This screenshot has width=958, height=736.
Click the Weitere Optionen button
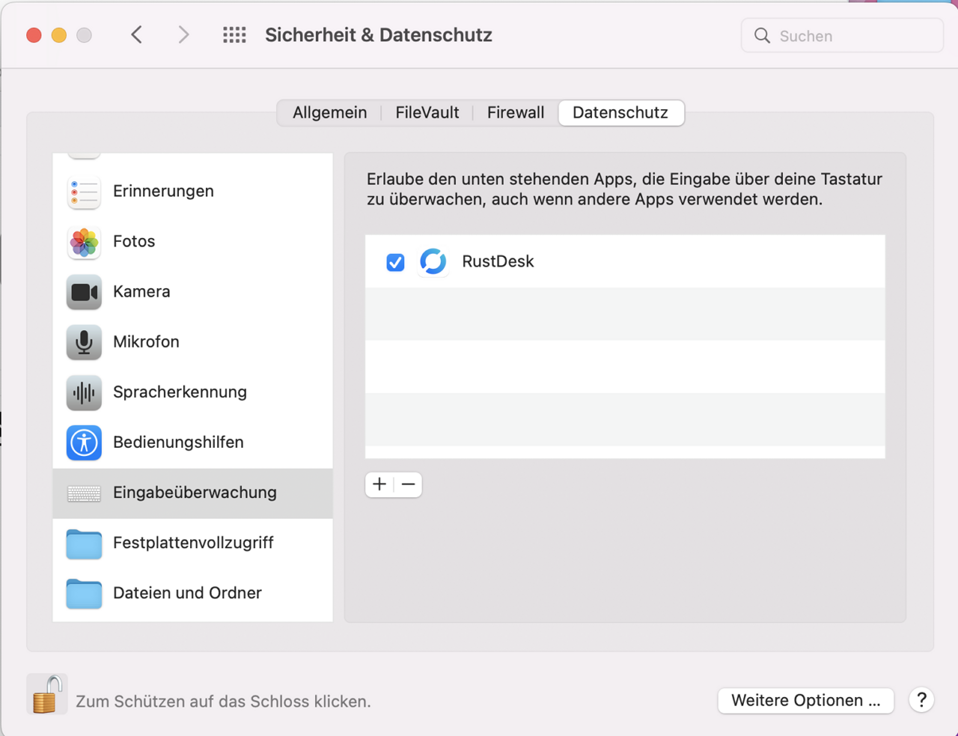coord(805,700)
